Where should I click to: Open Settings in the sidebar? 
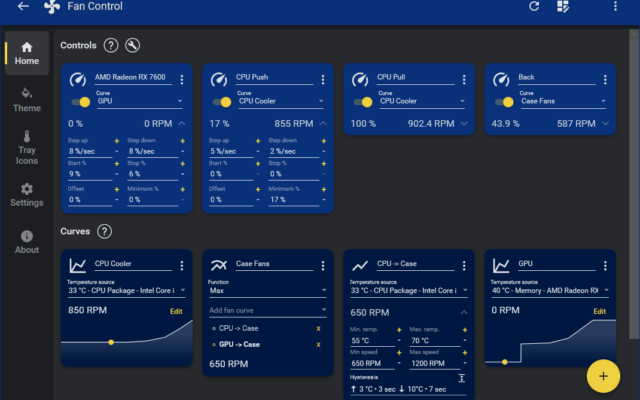click(x=27, y=195)
